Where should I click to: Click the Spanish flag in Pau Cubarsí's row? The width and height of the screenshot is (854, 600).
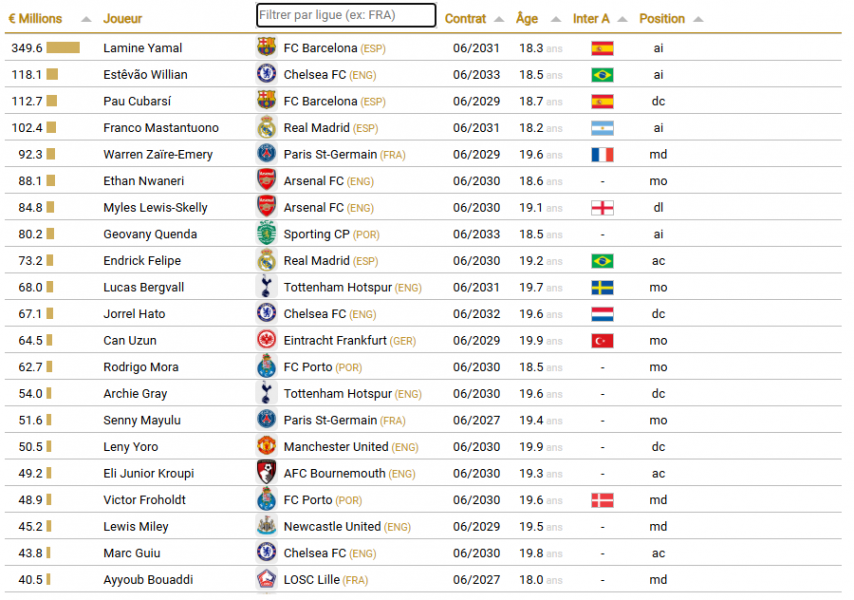[x=600, y=101]
